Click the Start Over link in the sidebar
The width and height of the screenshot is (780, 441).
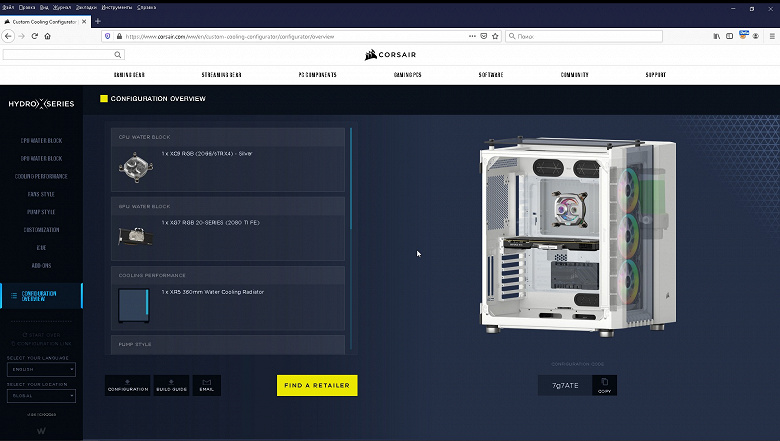point(41,335)
